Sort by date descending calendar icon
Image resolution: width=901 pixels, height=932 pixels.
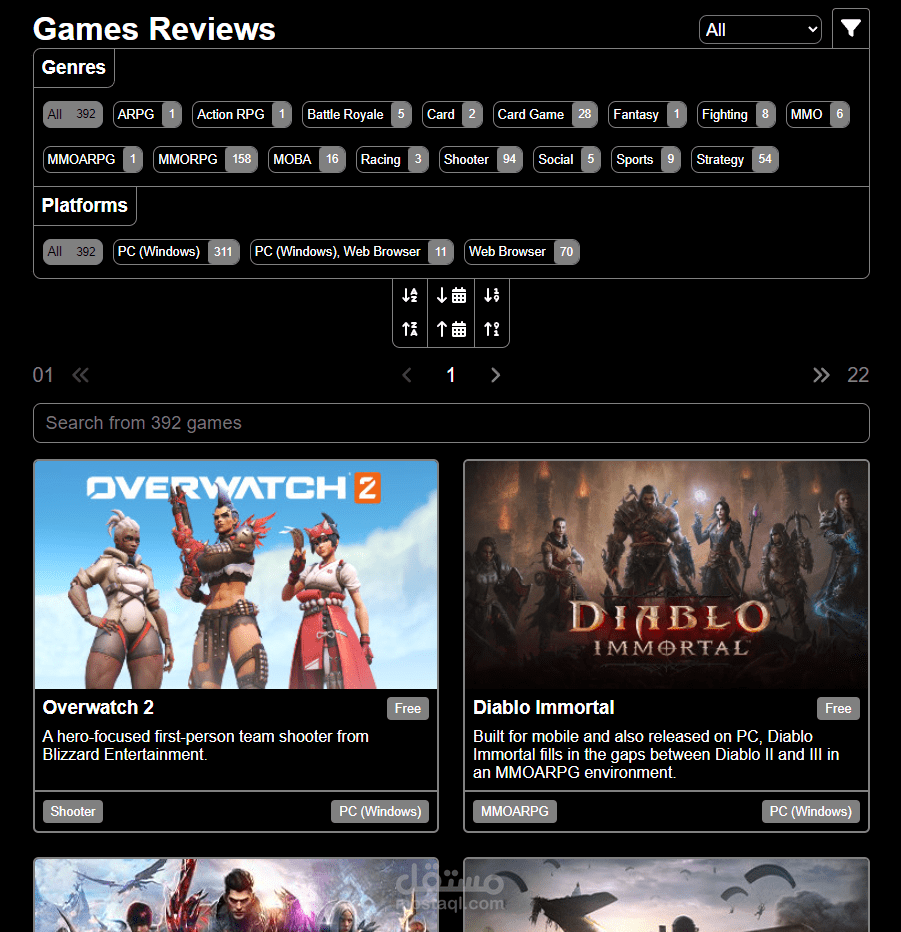pyautogui.click(x=451, y=295)
